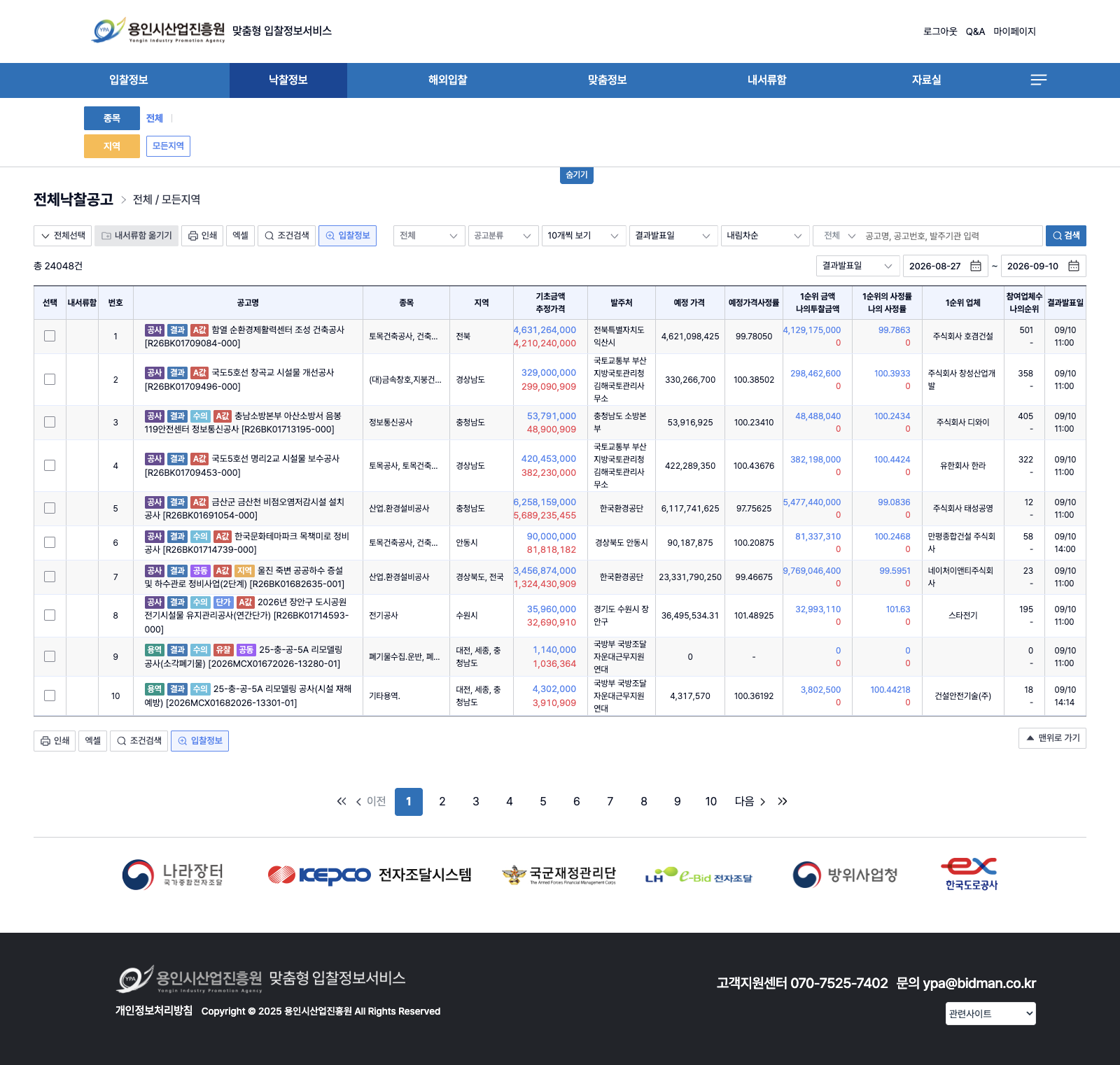Screen dimensions: 1120x1065
Task: Go to page 5 in pagination
Action: [543, 802]
